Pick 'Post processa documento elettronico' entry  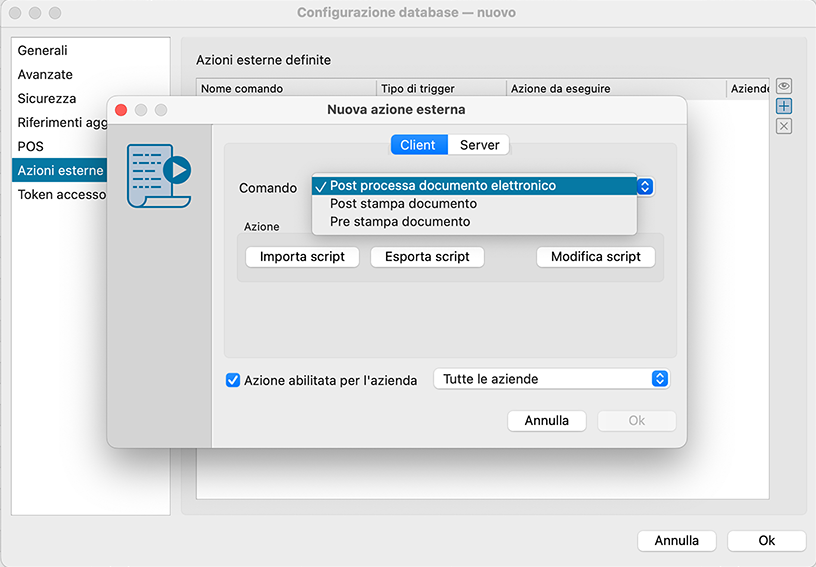[442, 185]
